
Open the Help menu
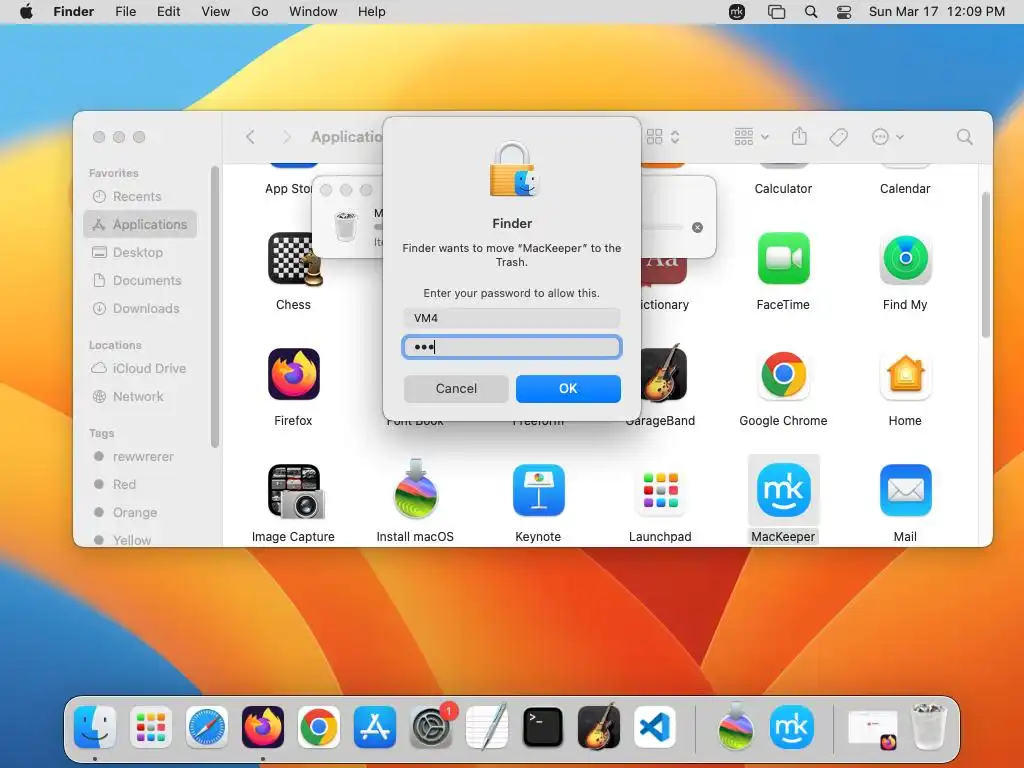coord(372,12)
